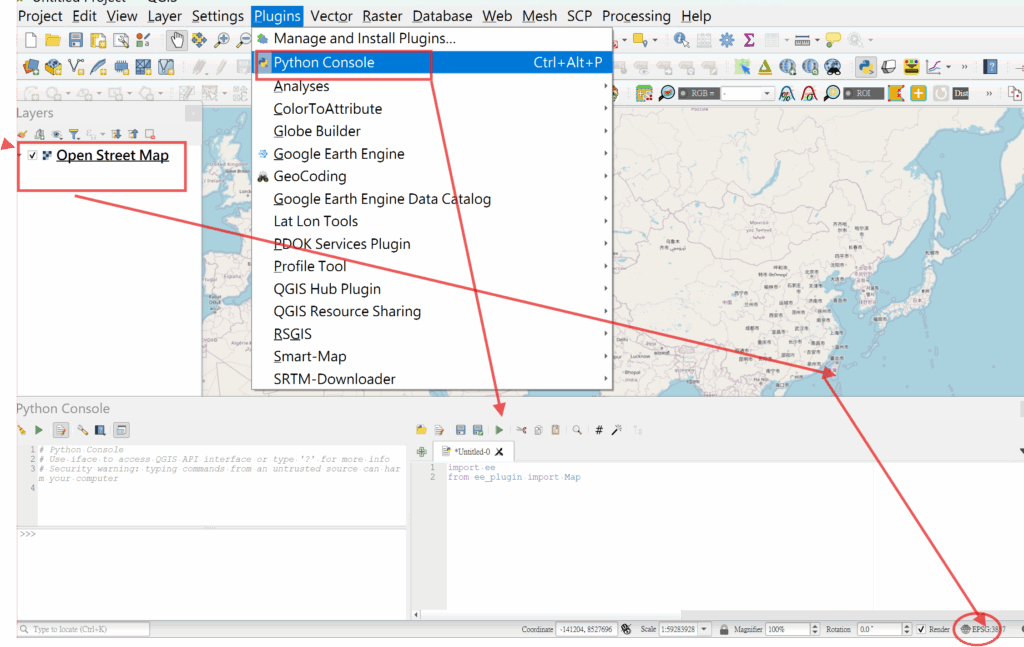Uncheck the Open Street Map layer visibility
1024x647 pixels.
pyautogui.click(x=33, y=156)
